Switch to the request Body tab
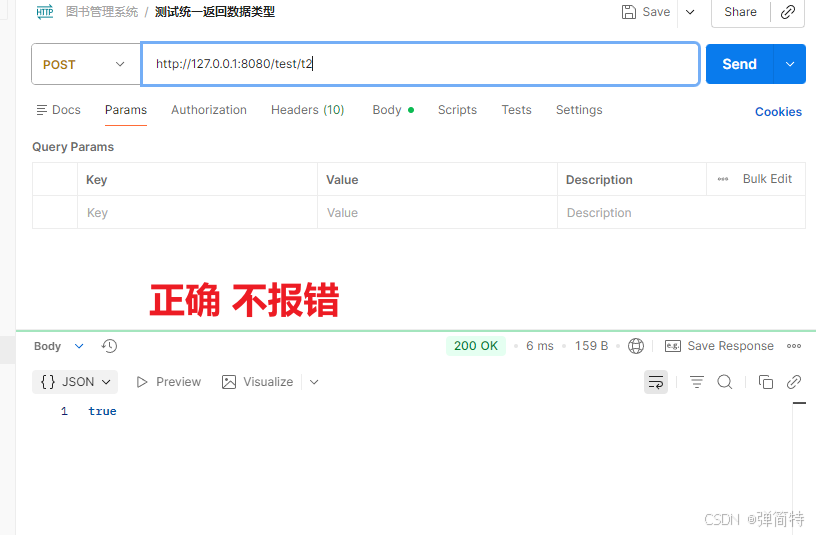The image size is (816, 535). (x=393, y=110)
